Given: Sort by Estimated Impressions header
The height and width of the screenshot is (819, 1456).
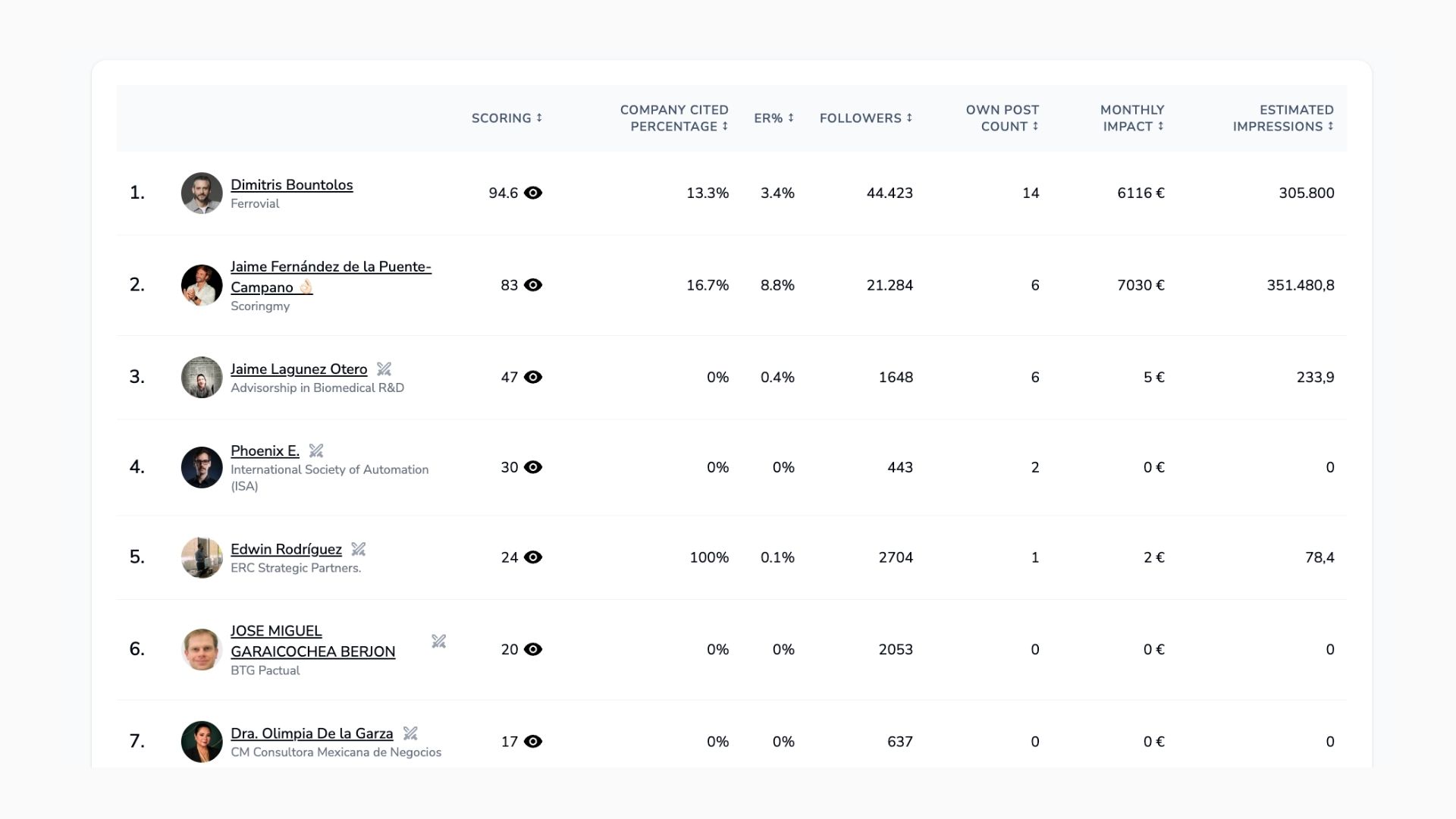Looking at the screenshot, I should click(x=1283, y=118).
